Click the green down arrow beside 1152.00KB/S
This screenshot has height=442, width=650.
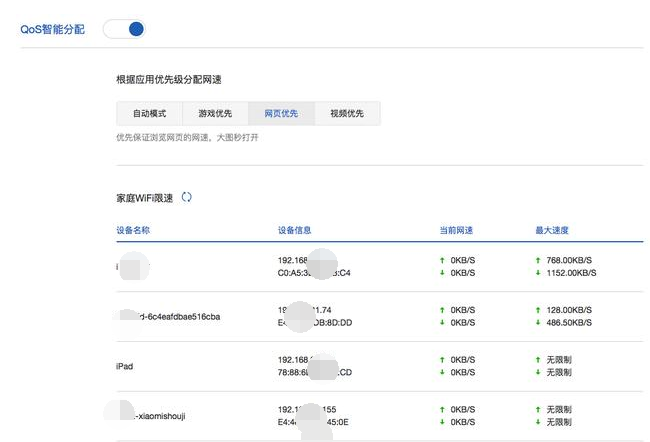539,272
